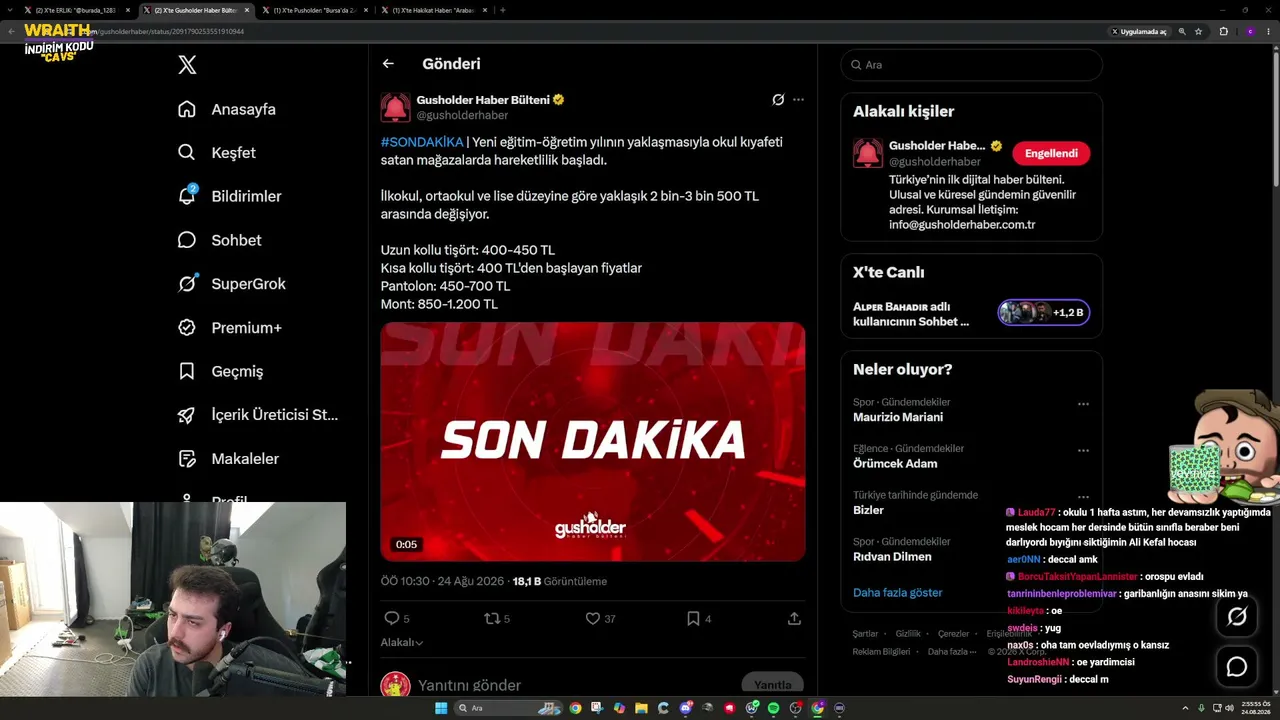Switch to X'te Pusholder Bursa'da tab
Viewport: 1280px width, 720px height.
[315, 10]
